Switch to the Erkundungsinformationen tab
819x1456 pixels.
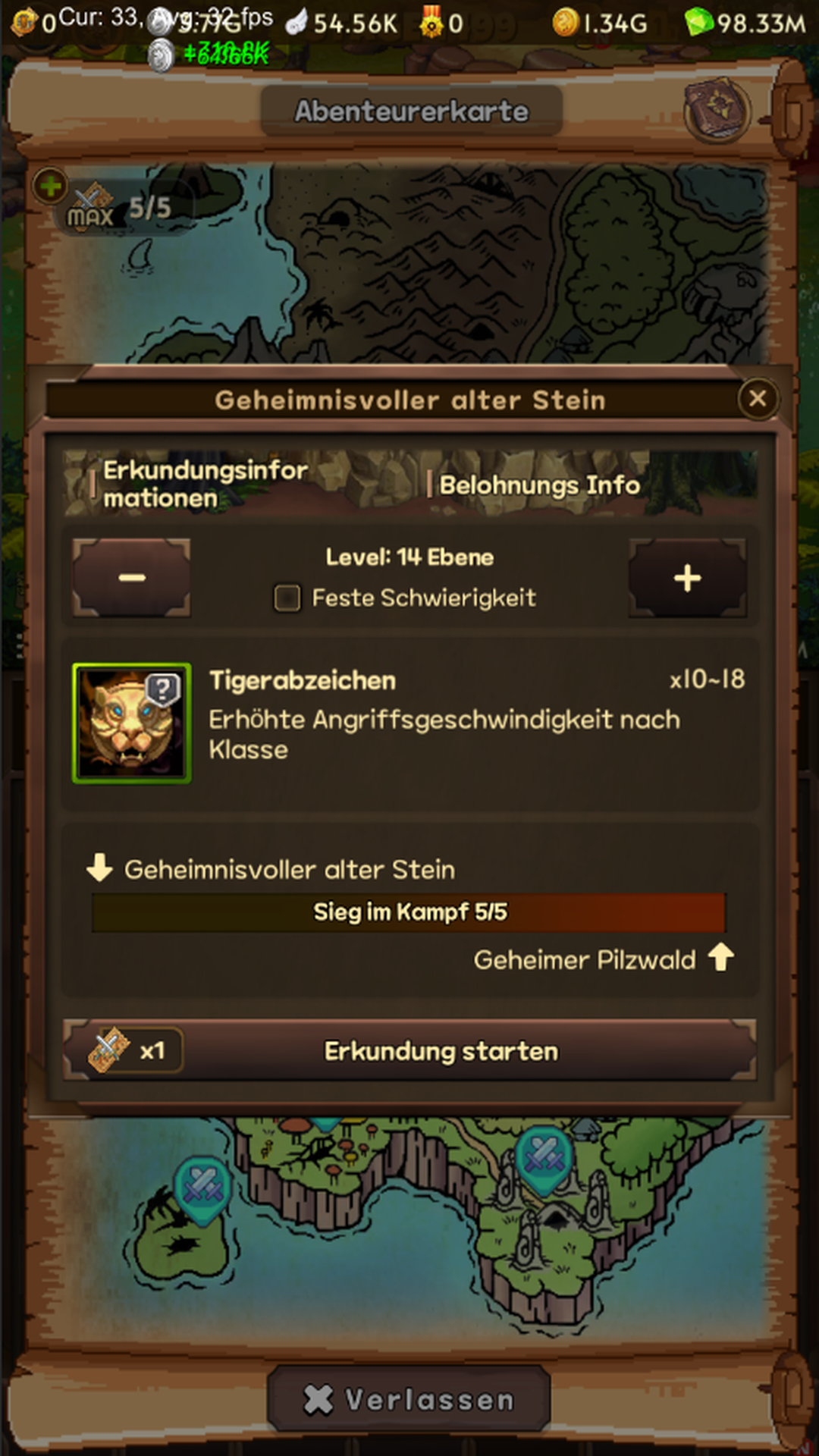coord(205,484)
